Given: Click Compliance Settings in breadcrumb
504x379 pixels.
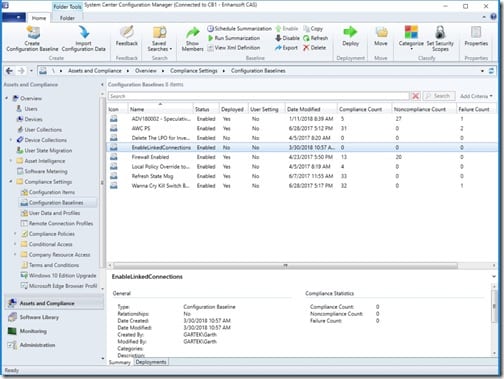Looking at the screenshot, I should 194,71.
